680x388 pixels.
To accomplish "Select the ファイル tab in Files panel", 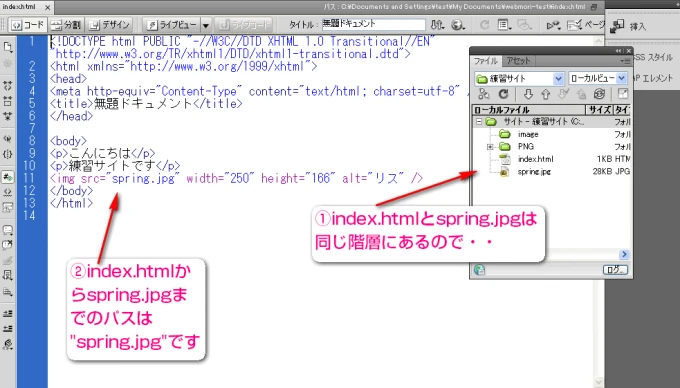I will pos(486,61).
